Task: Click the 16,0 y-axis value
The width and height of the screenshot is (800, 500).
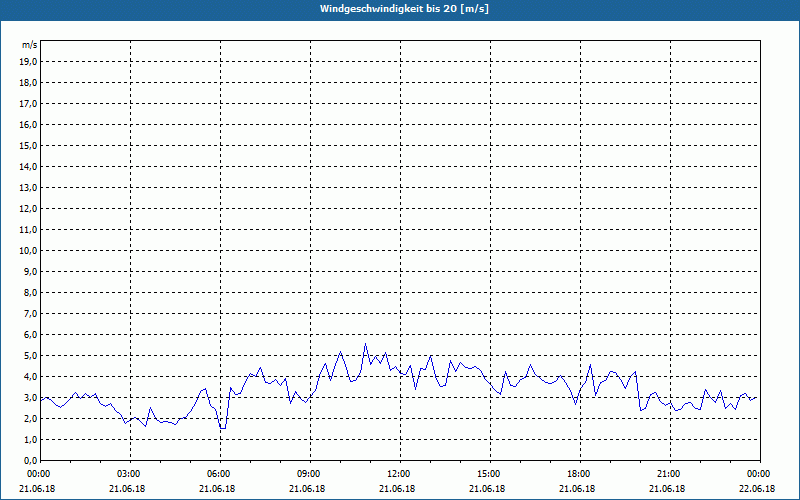Action: pos(28,124)
